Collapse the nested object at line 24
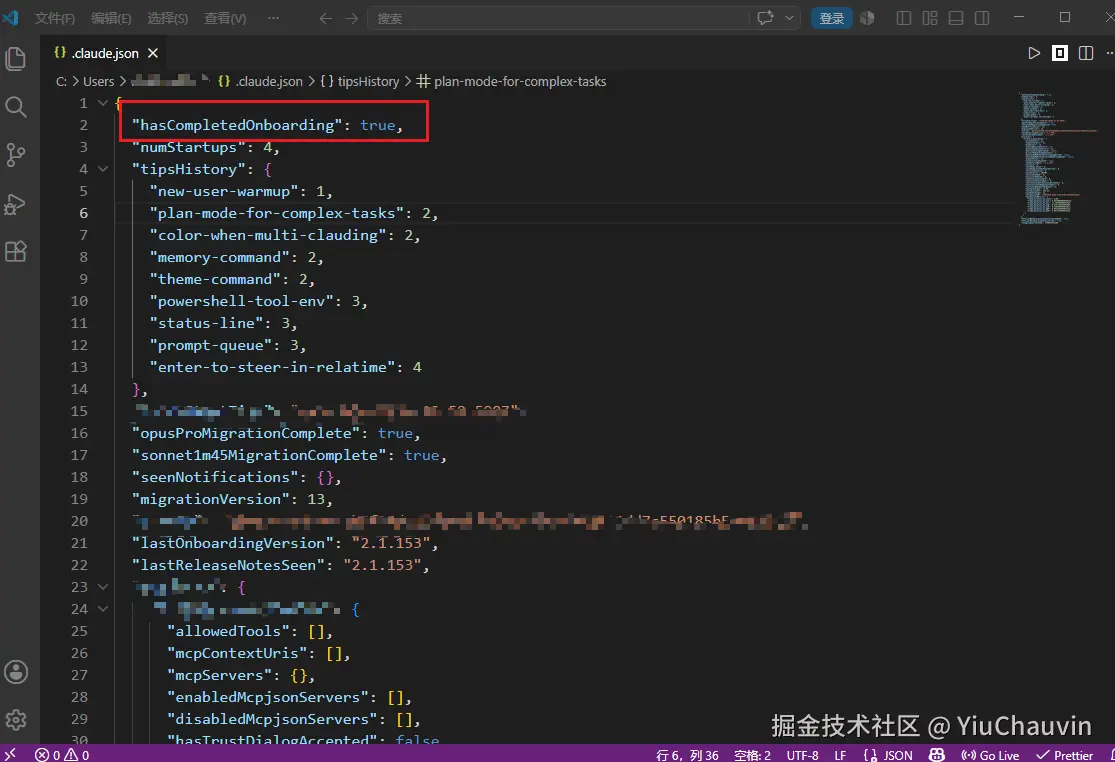The height and width of the screenshot is (762, 1115). pos(102,609)
